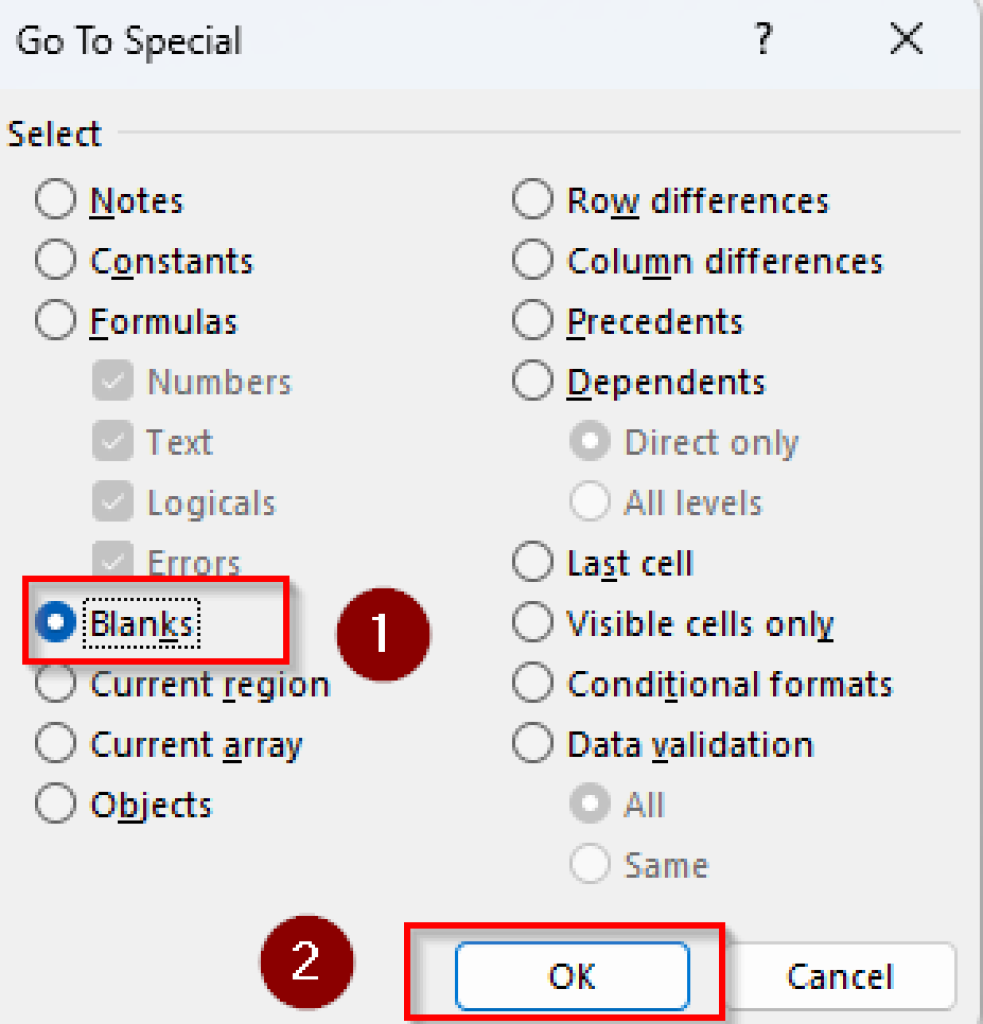Select Visible cells only
Image resolution: width=983 pixels, height=1024 pixels.
[x=532, y=622]
